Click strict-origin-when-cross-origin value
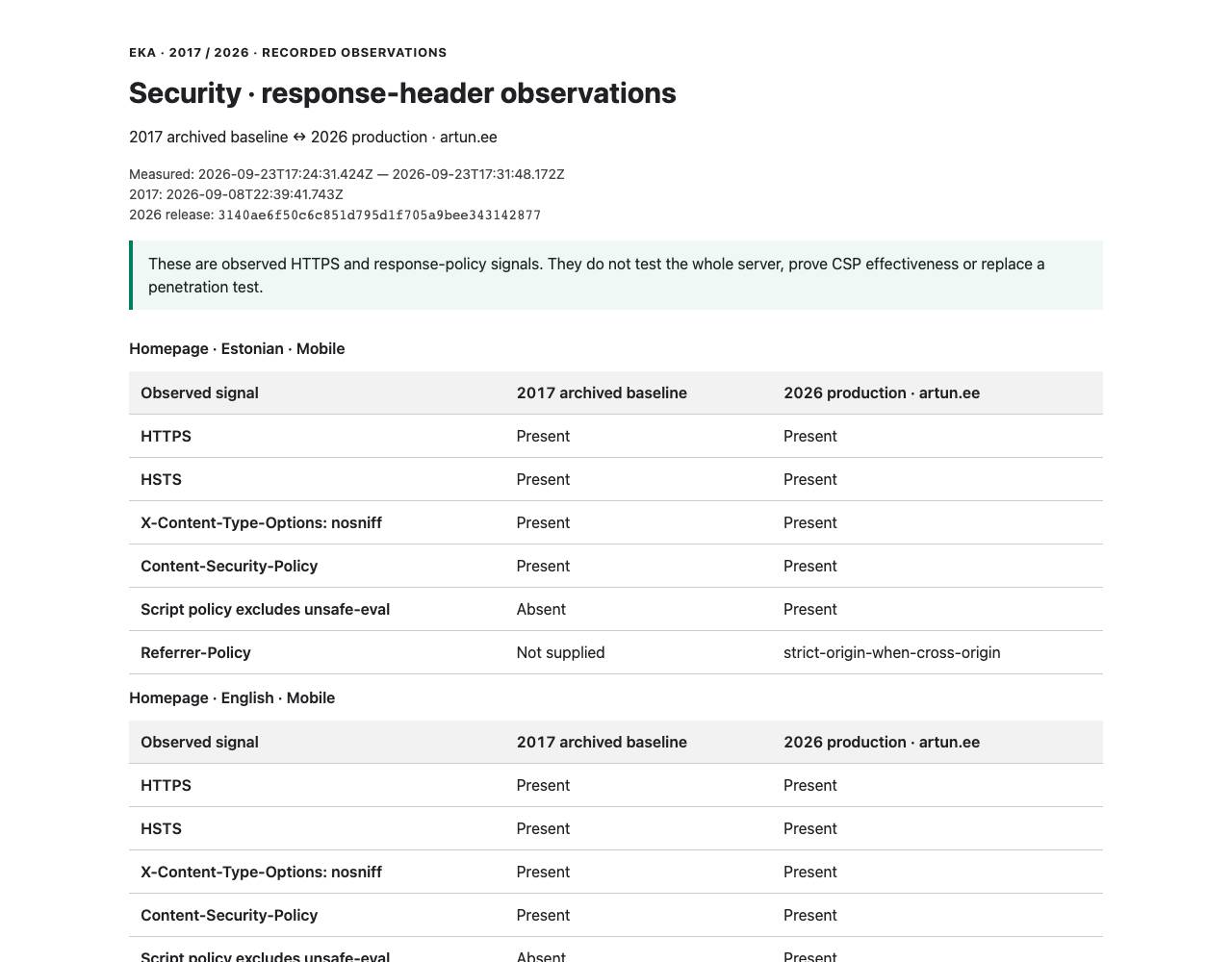Screen dimensions: 1232x962 (x=891, y=652)
